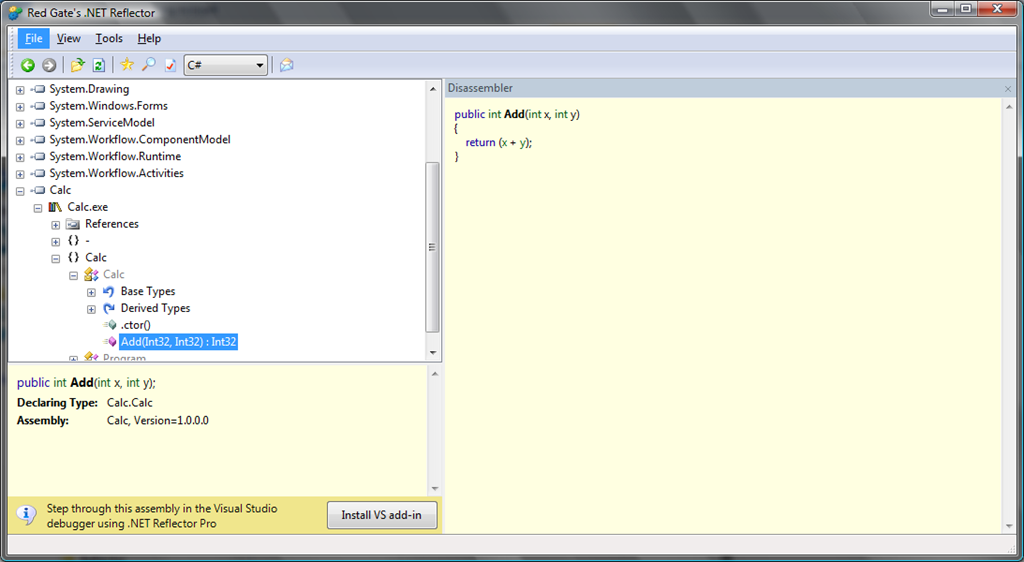Image resolution: width=1024 pixels, height=562 pixels.
Task: Expand the References node
Action: tap(56, 225)
